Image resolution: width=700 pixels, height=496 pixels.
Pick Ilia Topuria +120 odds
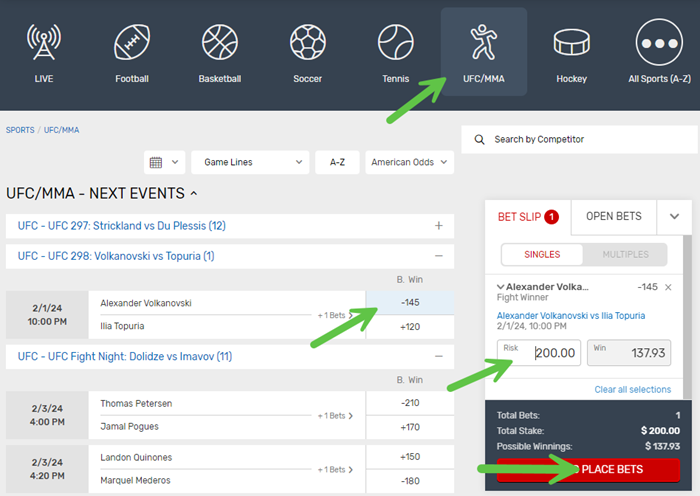click(x=409, y=326)
